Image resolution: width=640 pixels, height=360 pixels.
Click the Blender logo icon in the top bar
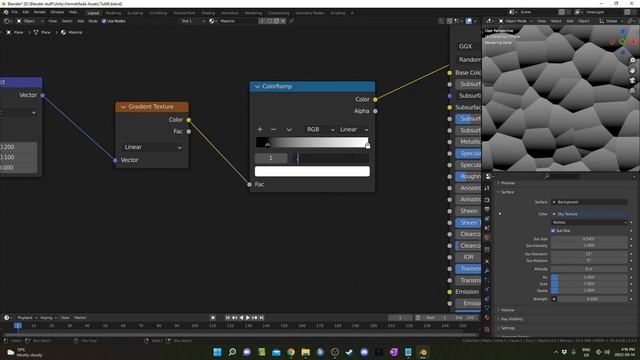click(6, 12)
